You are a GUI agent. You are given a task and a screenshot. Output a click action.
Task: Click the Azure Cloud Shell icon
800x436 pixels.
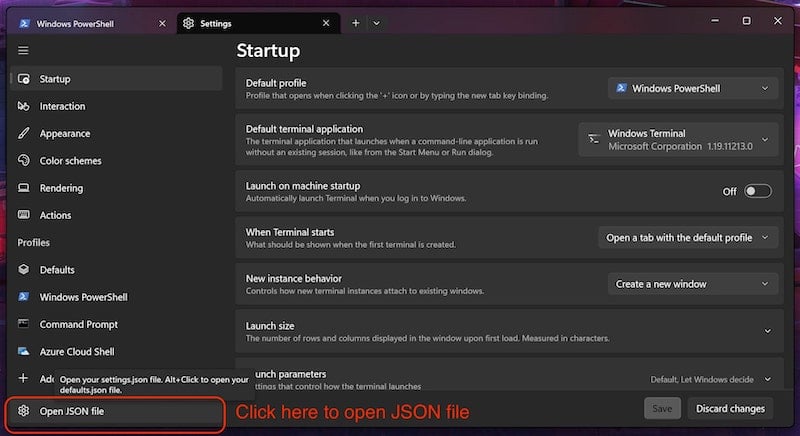pos(23,351)
